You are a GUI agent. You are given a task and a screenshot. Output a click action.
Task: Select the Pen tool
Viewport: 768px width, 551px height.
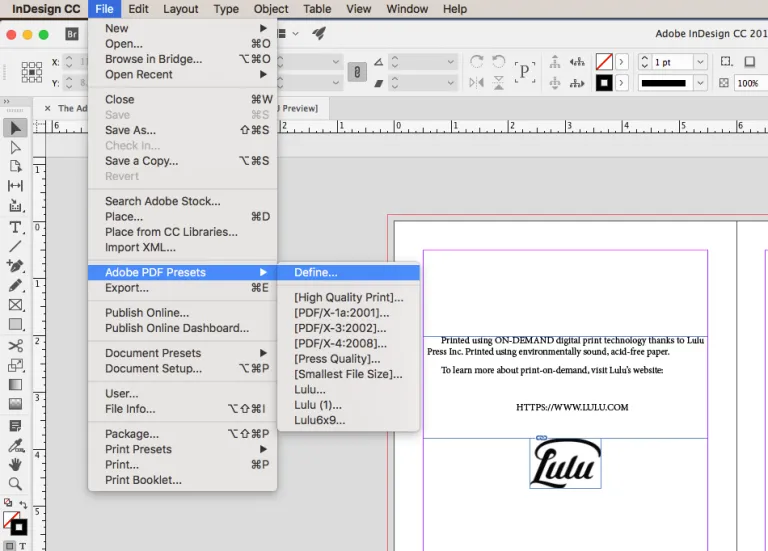(15, 265)
